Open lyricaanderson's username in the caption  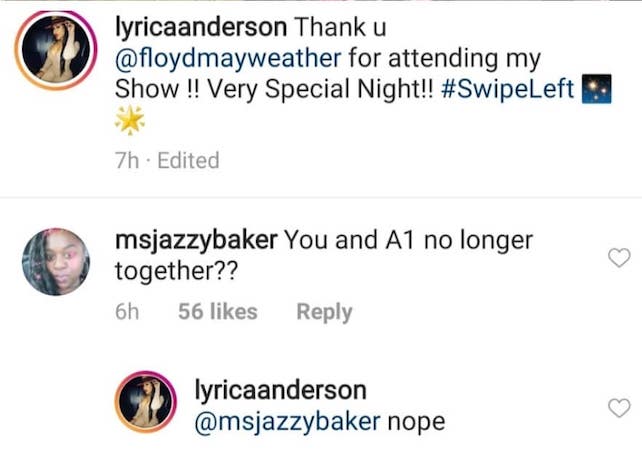click(x=201, y=27)
